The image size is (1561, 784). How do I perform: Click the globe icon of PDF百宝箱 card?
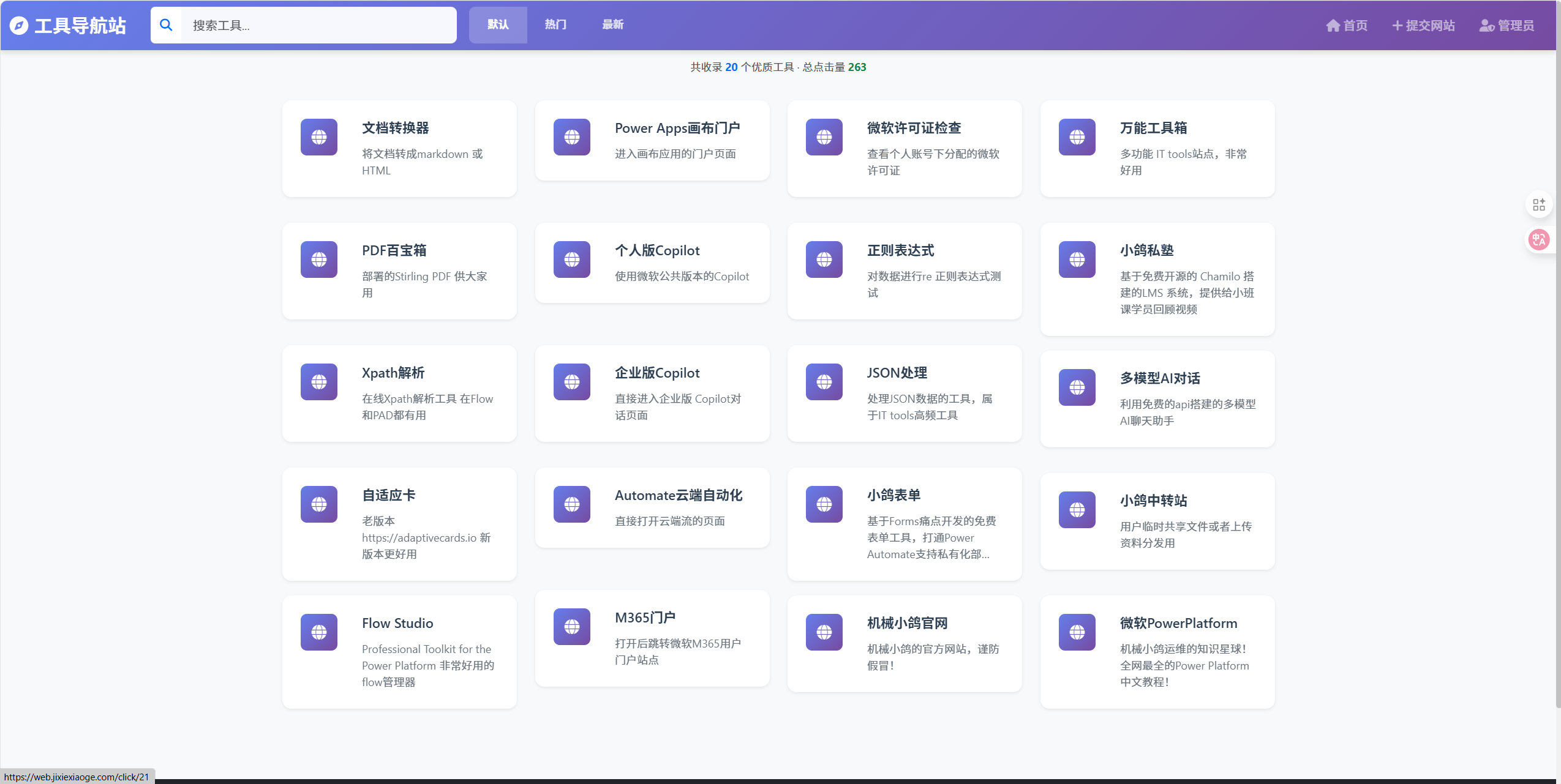(x=319, y=259)
